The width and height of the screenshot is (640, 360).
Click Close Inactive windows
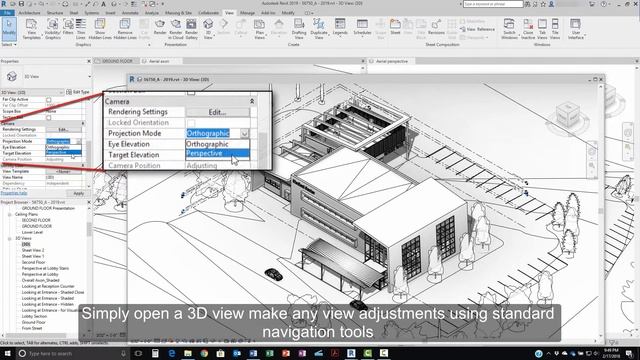528,29
